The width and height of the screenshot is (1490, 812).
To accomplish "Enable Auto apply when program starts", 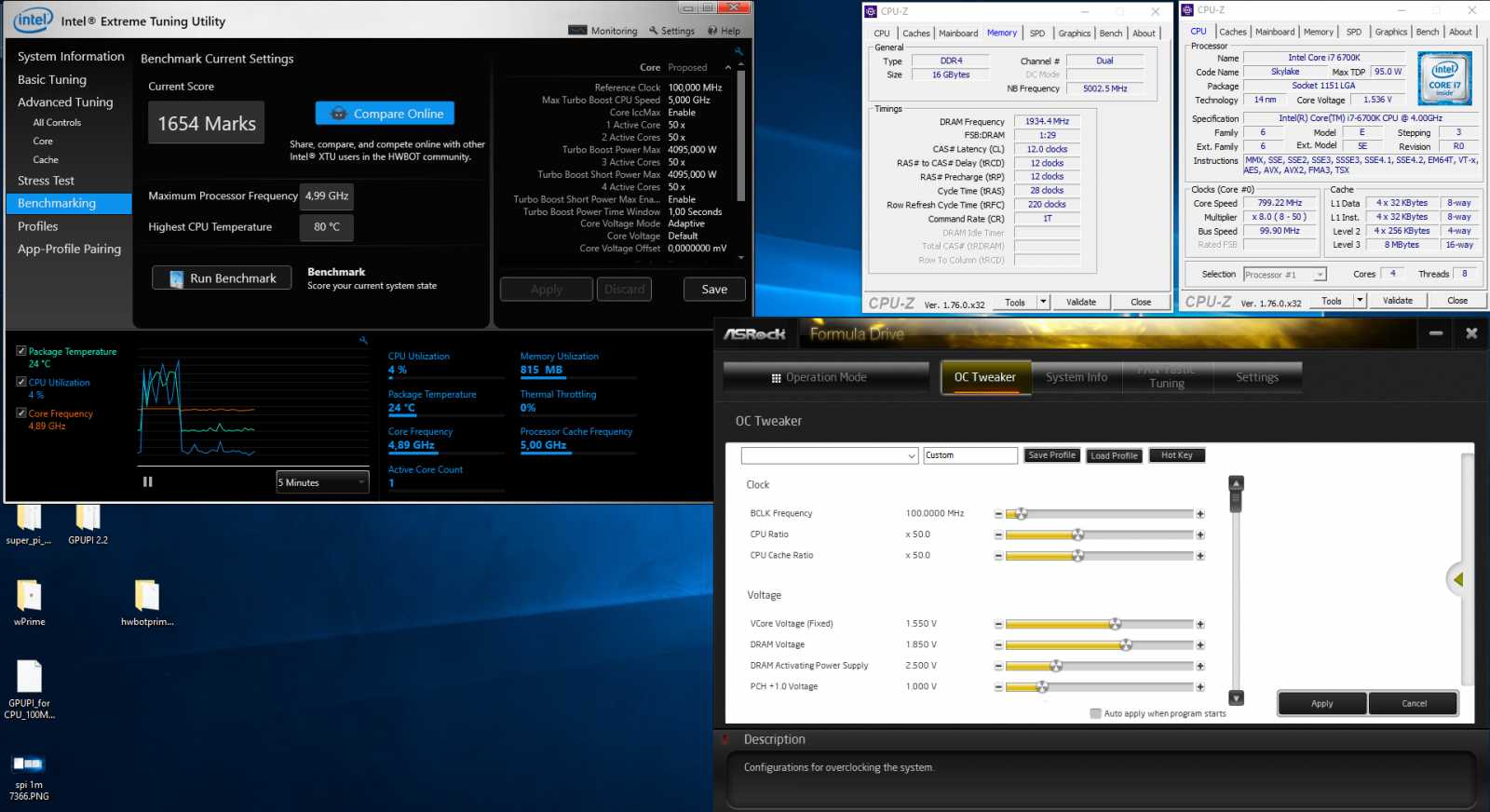I will 1095,713.
